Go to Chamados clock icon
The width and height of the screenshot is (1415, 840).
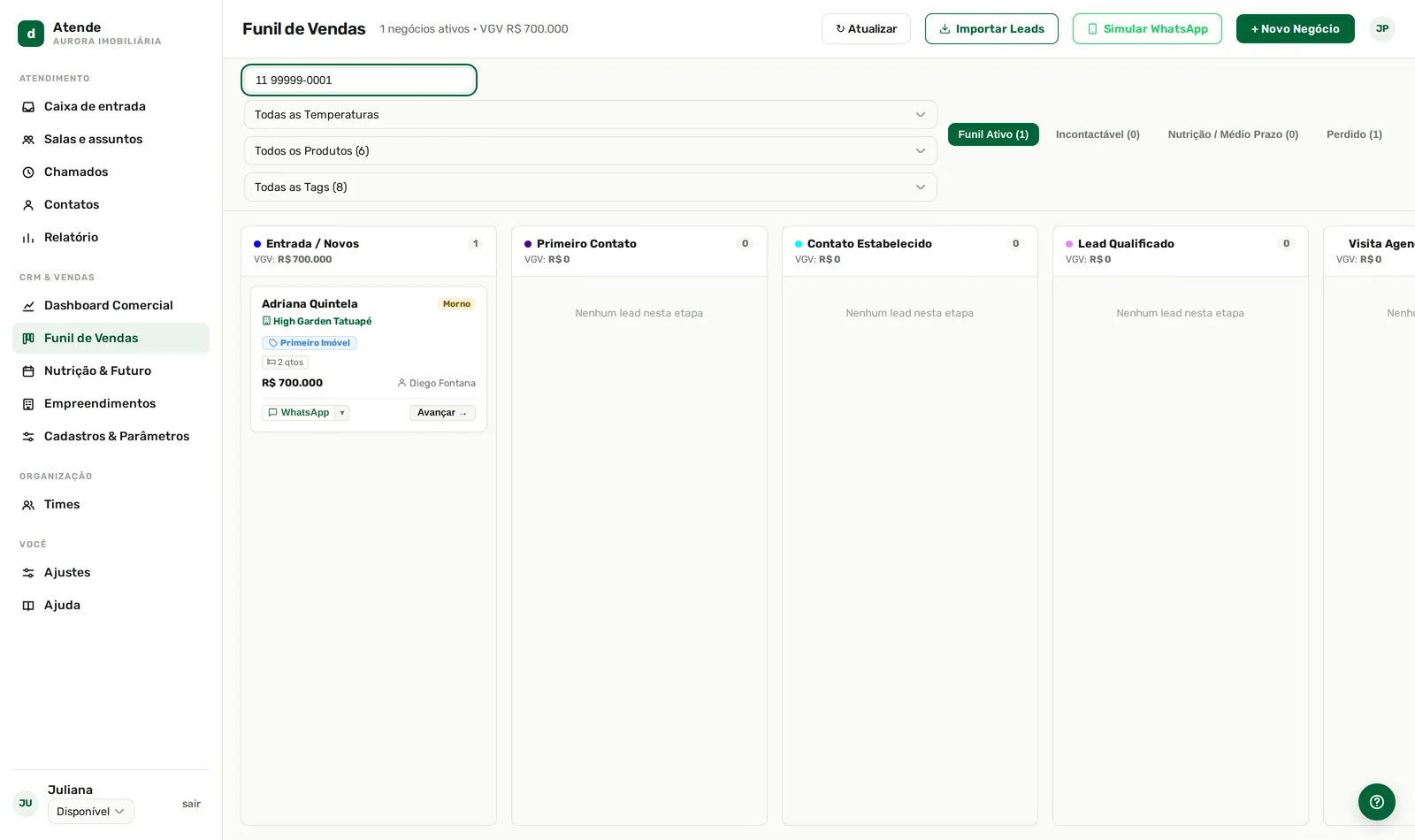tap(28, 172)
